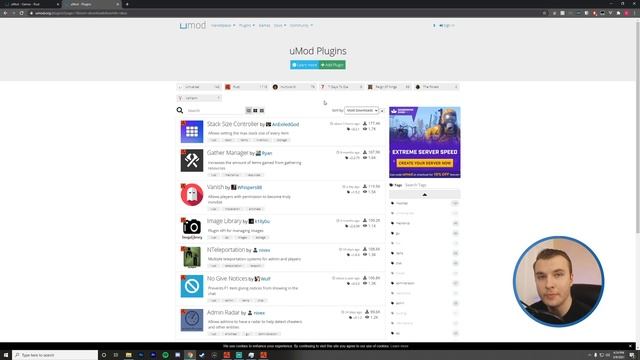Open Gather Manager plugin title
The image size is (640, 360).
coord(227,153)
